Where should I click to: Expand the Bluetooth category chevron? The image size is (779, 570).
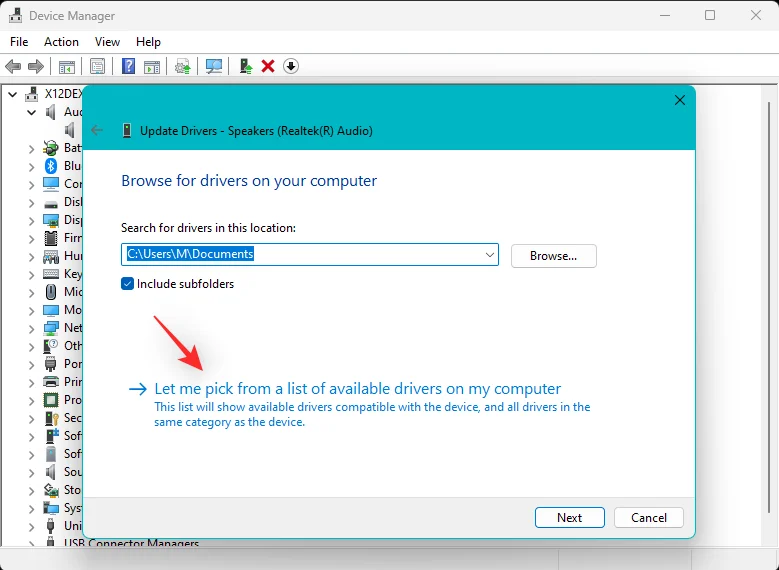(31, 166)
